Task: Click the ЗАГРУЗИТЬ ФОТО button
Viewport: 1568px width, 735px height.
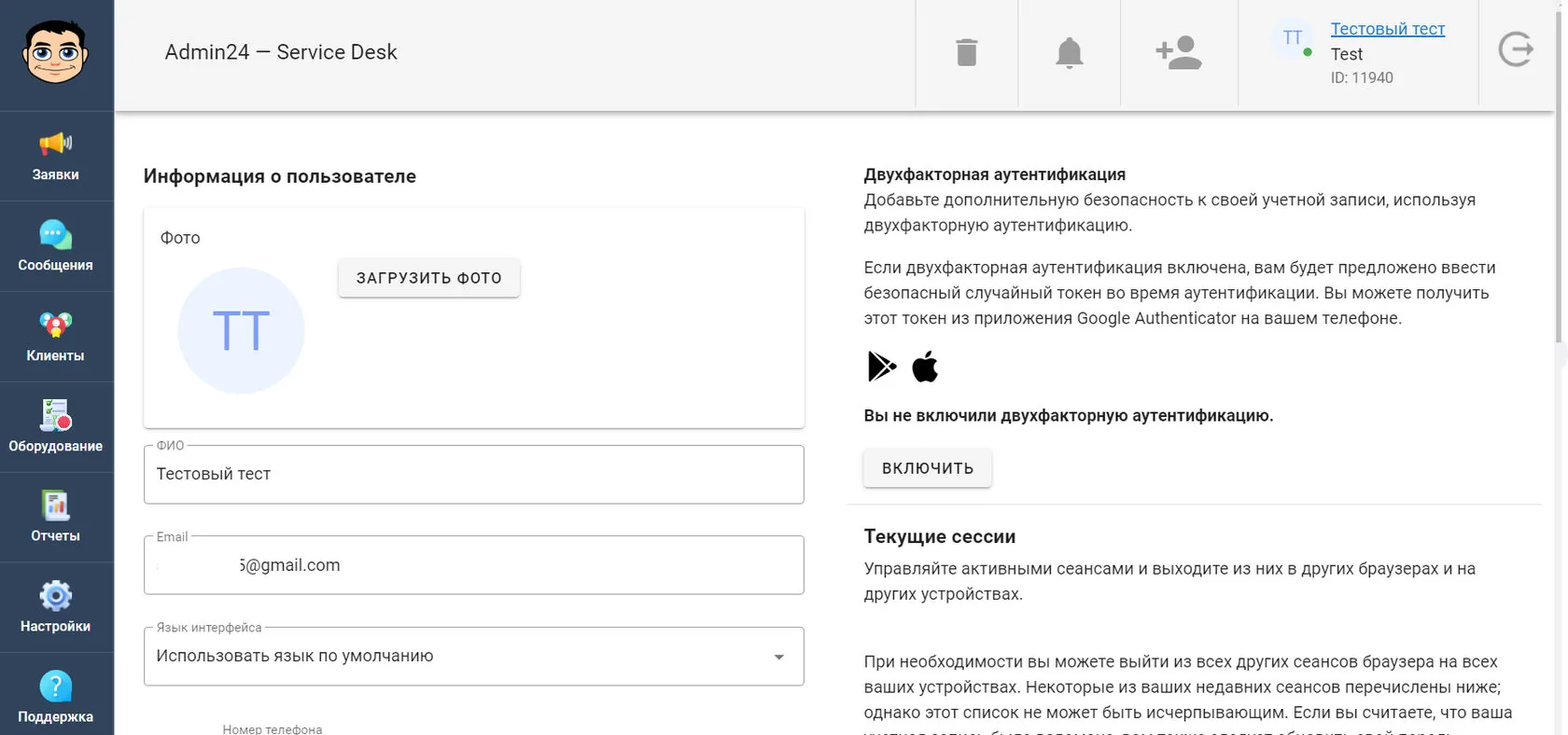Action: tap(429, 278)
